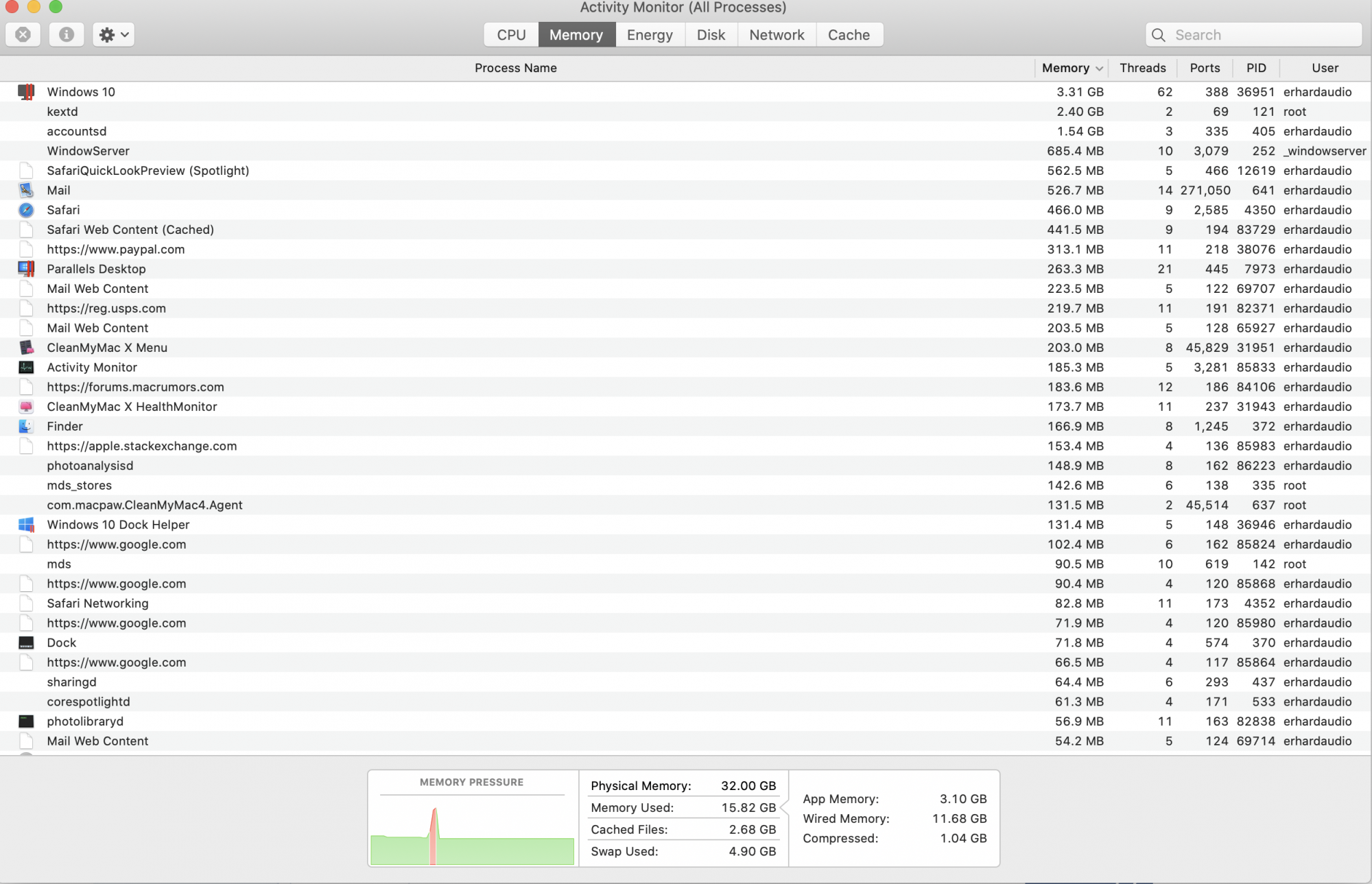This screenshot has width=1372, height=884.
Task: Select the photoanalysisd process
Action: 686,466
